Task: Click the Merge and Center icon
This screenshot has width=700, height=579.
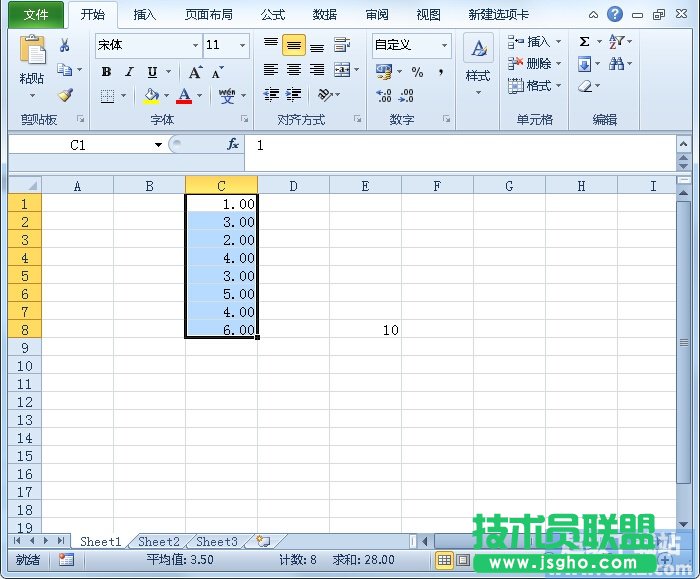Action: 343,70
